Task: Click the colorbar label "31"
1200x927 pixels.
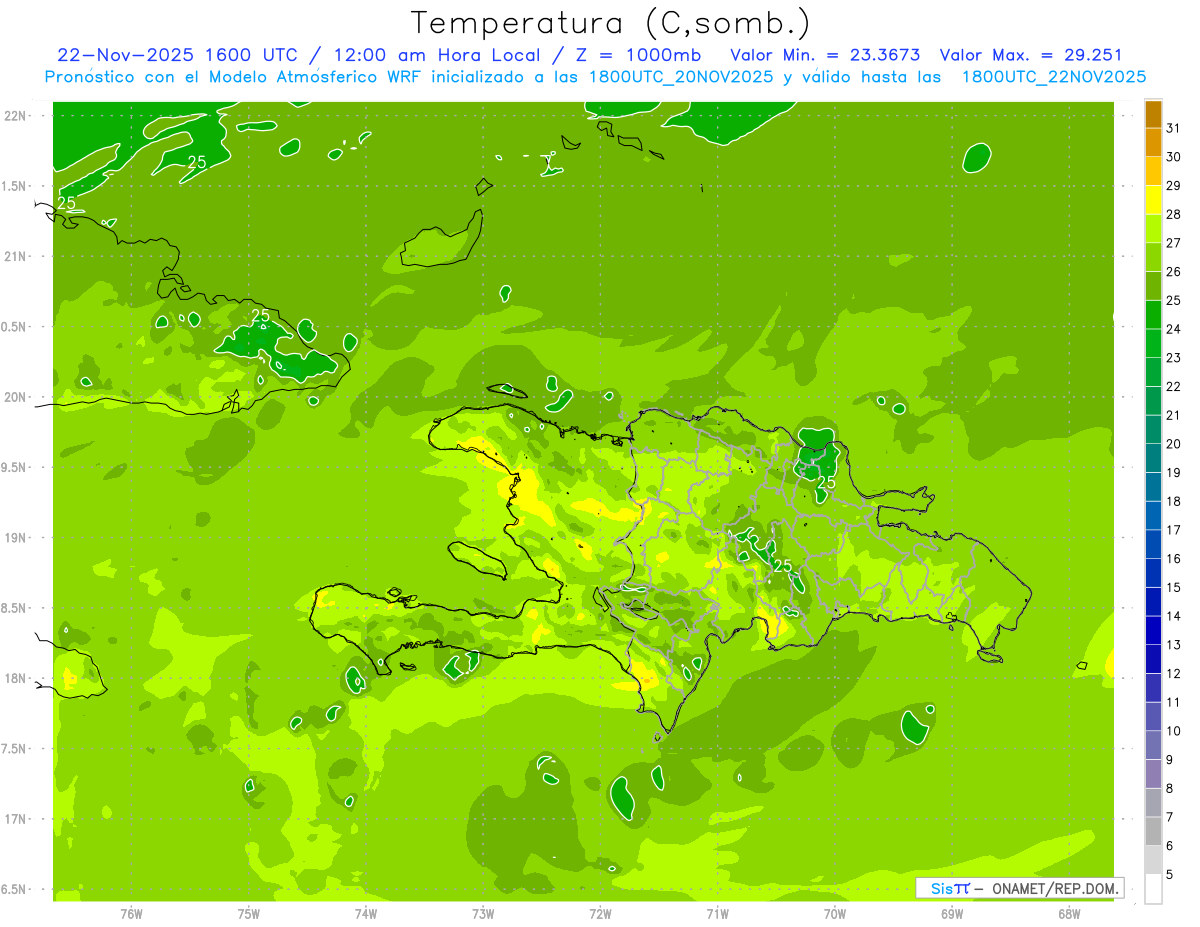Action: [1173, 128]
